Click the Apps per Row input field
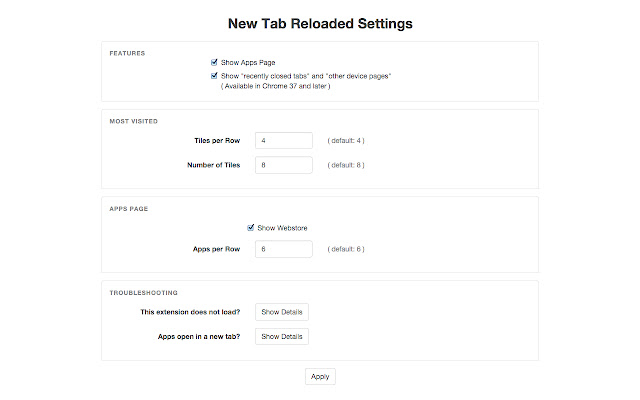The height and width of the screenshot is (400, 640). click(284, 249)
